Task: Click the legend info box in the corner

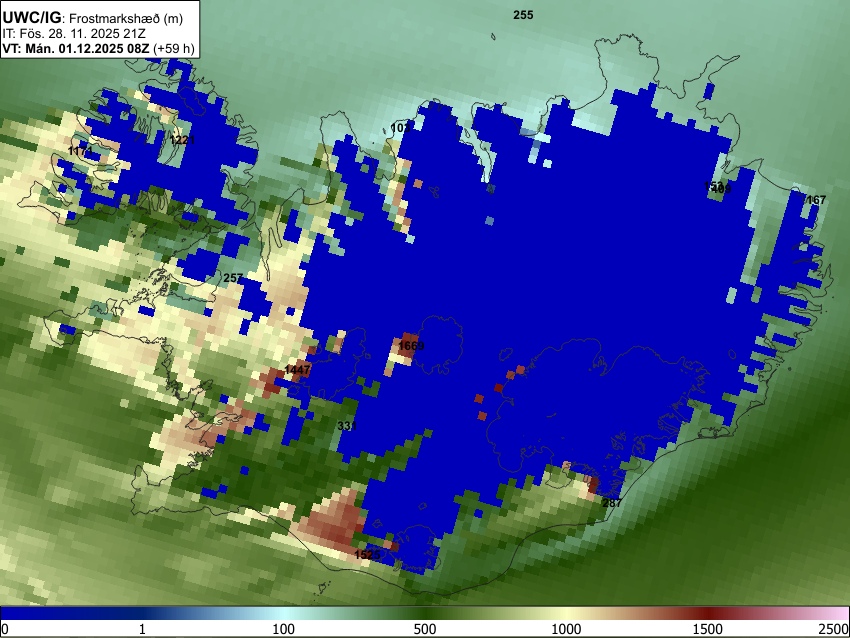Action: (x=99, y=29)
